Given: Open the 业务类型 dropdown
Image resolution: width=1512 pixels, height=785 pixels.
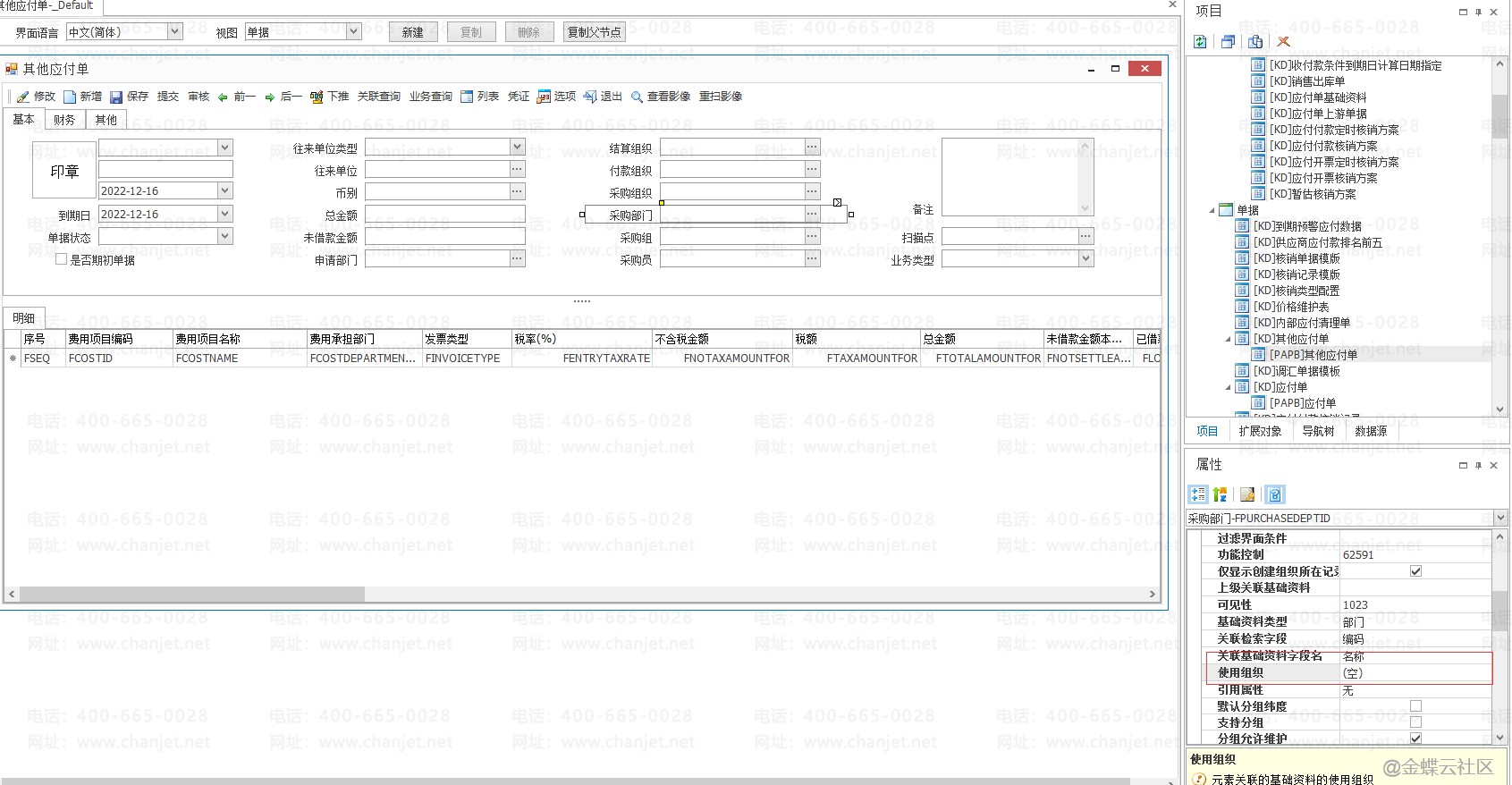Looking at the screenshot, I should [x=1085, y=258].
